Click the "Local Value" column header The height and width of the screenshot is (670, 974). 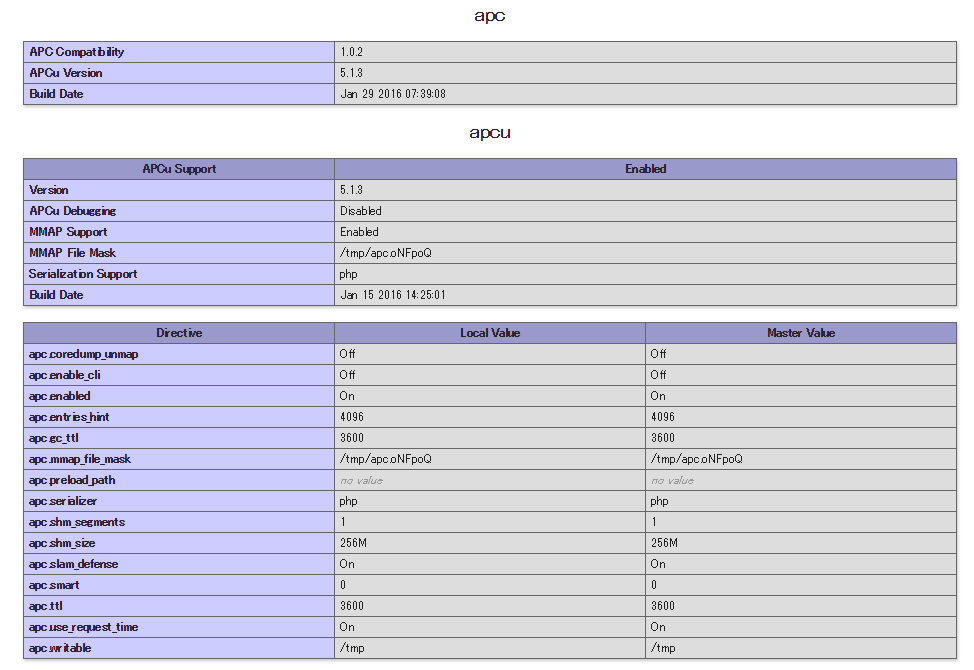(490, 333)
